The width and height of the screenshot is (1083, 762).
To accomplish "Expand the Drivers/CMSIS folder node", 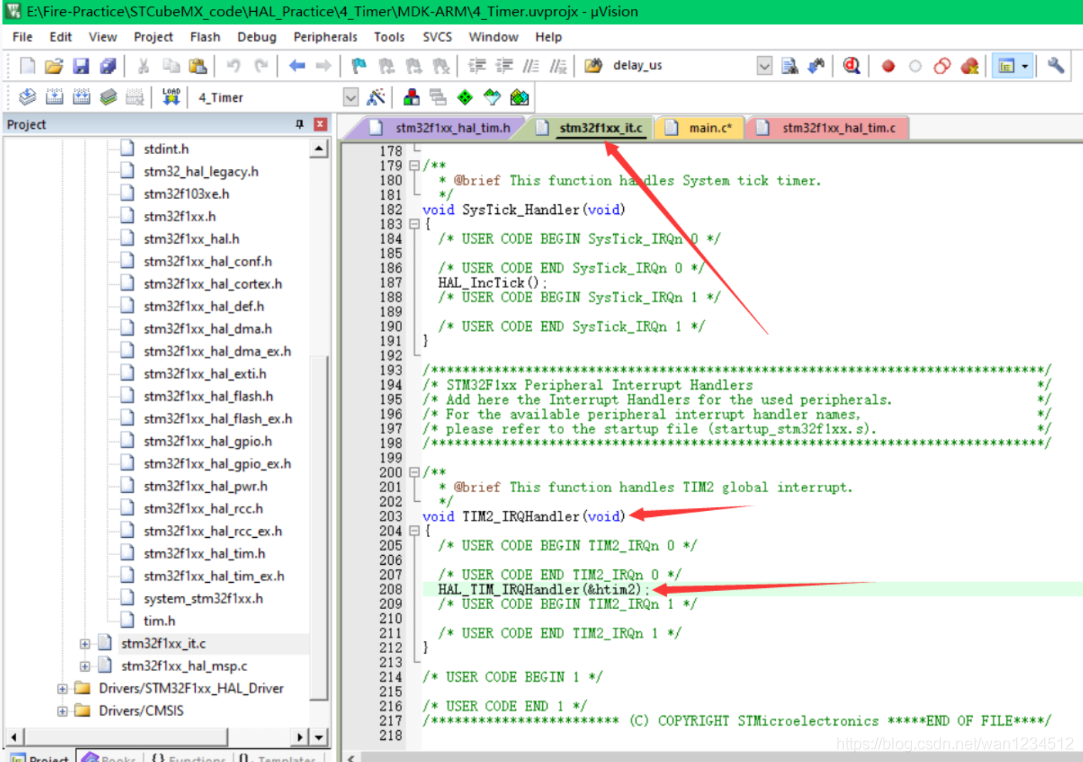I will [63, 711].
